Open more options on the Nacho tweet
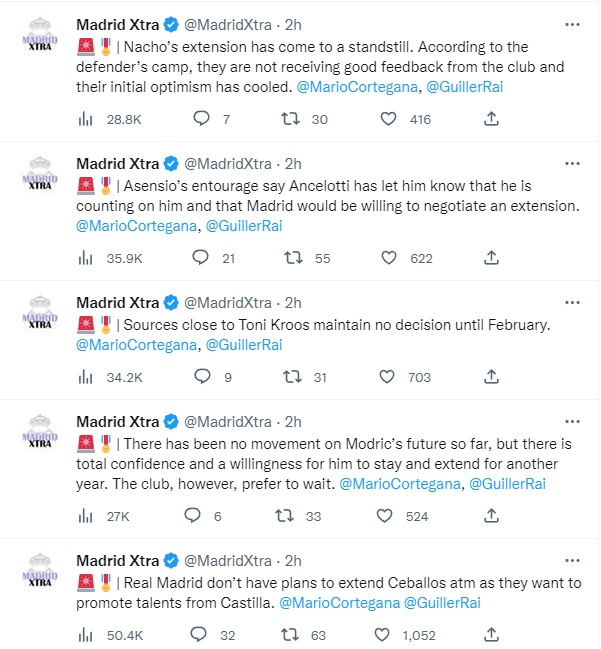 click(x=570, y=24)
